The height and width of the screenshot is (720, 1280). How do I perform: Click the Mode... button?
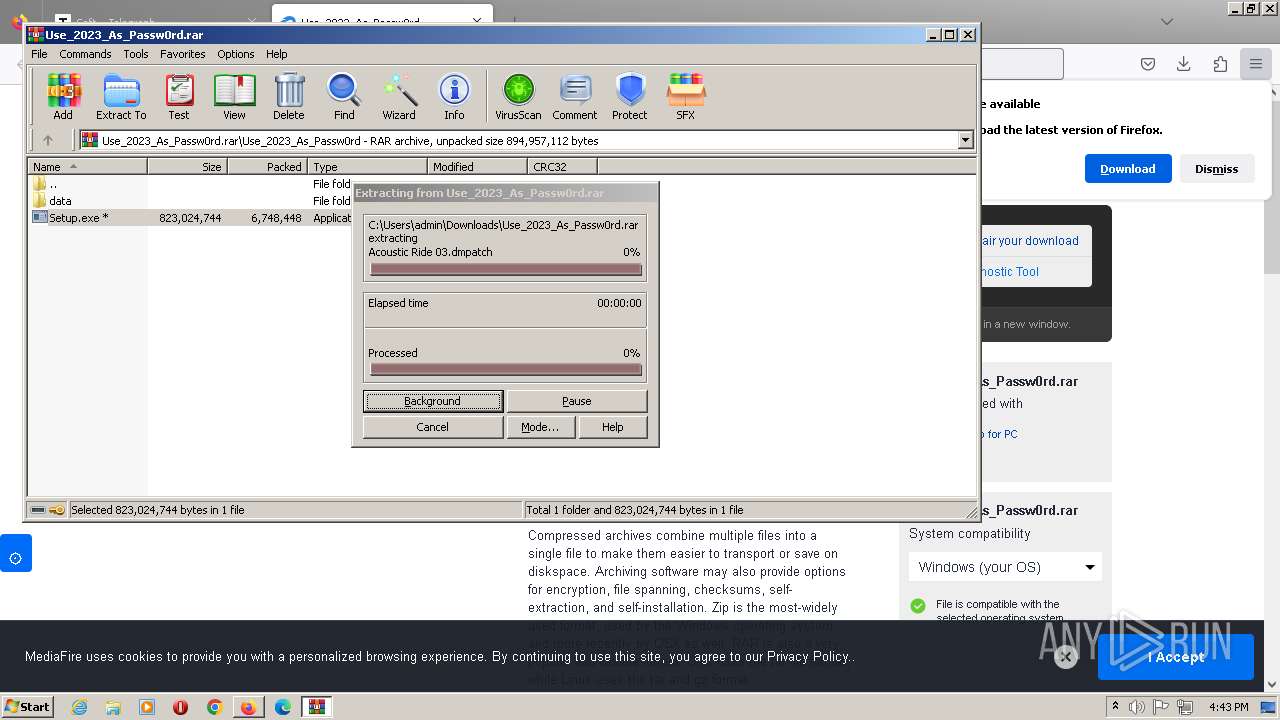click(540, 427)
